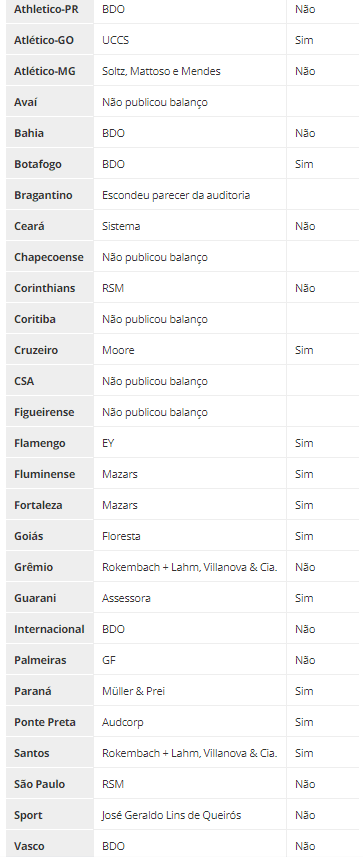Select the EY auditor cell
This screenshot has width=363, height=857.
click(190, 443)
